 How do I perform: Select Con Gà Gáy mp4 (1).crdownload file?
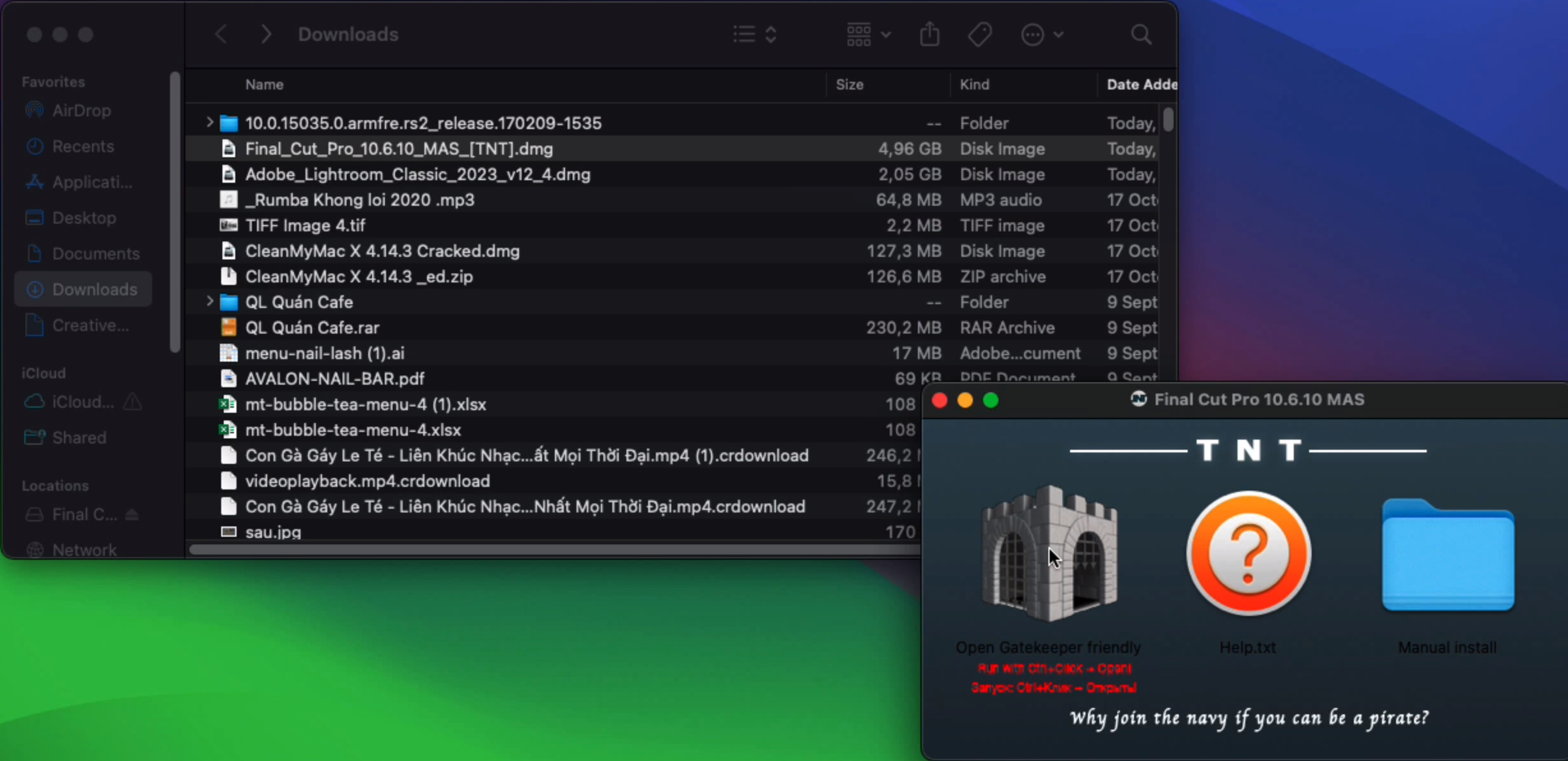click(x=554, y=456)
